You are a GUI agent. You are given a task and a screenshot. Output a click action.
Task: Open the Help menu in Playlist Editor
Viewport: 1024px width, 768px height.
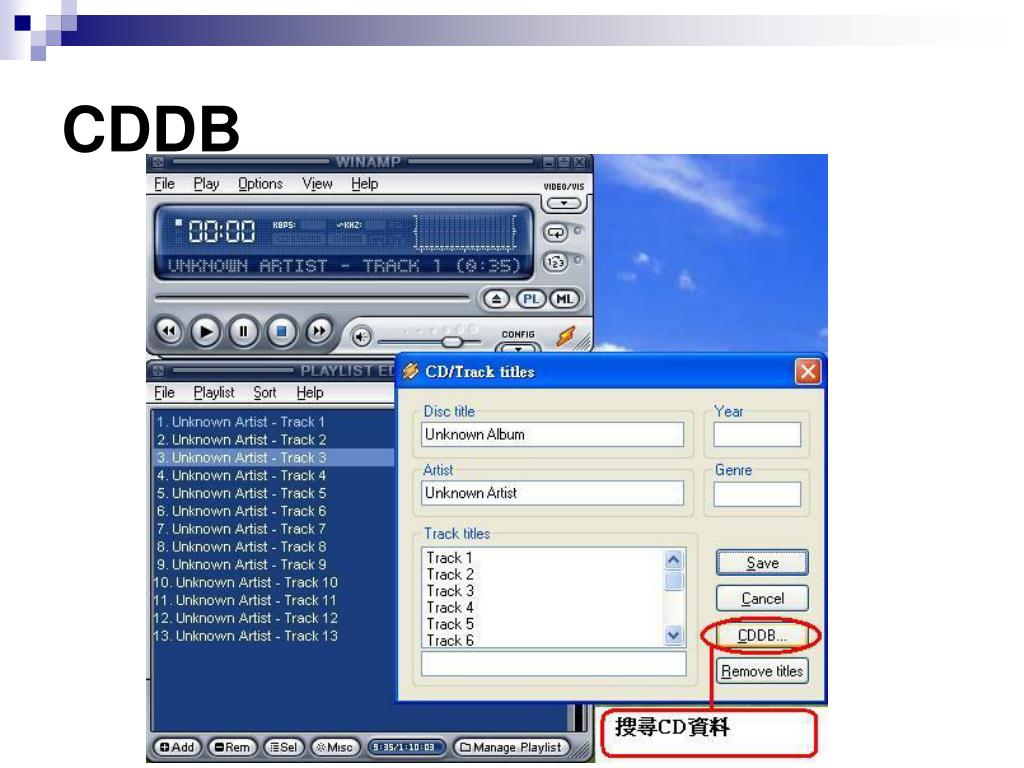pos(310,392)
